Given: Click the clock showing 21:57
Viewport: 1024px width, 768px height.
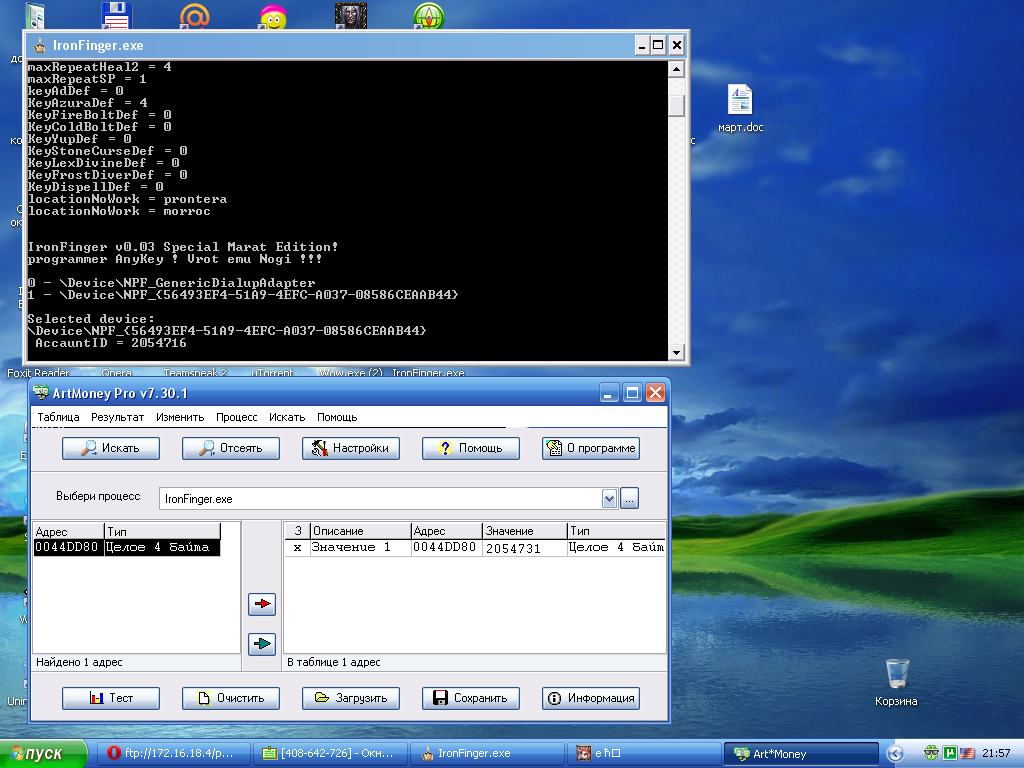Looking at the screenshot, I should point(996,753).
